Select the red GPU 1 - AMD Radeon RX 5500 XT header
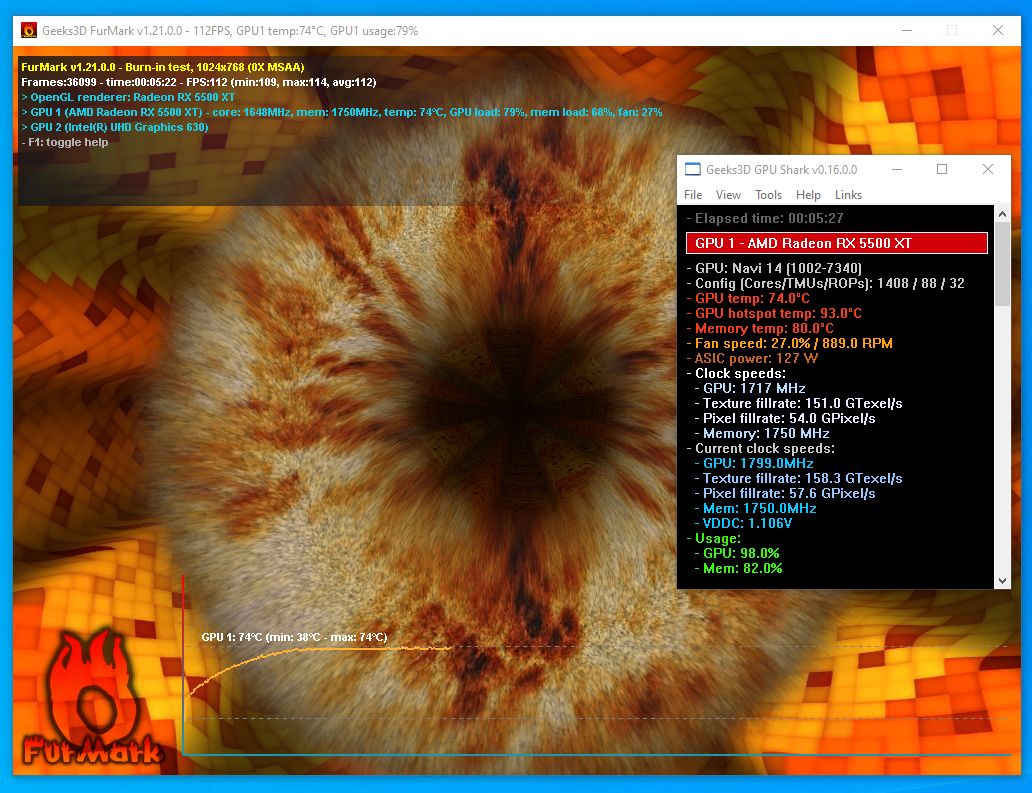This screenshot has height=793, width=1032. click(837, 243)
